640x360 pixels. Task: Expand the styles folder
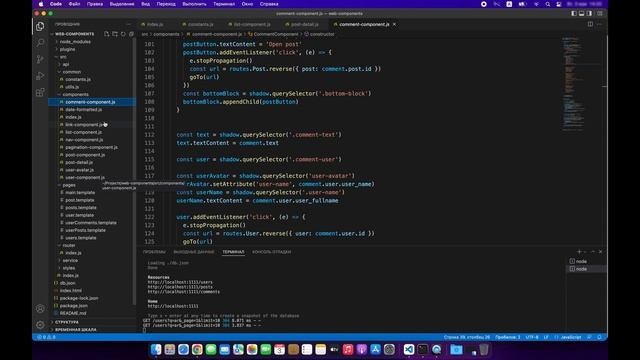pos(69,268)
